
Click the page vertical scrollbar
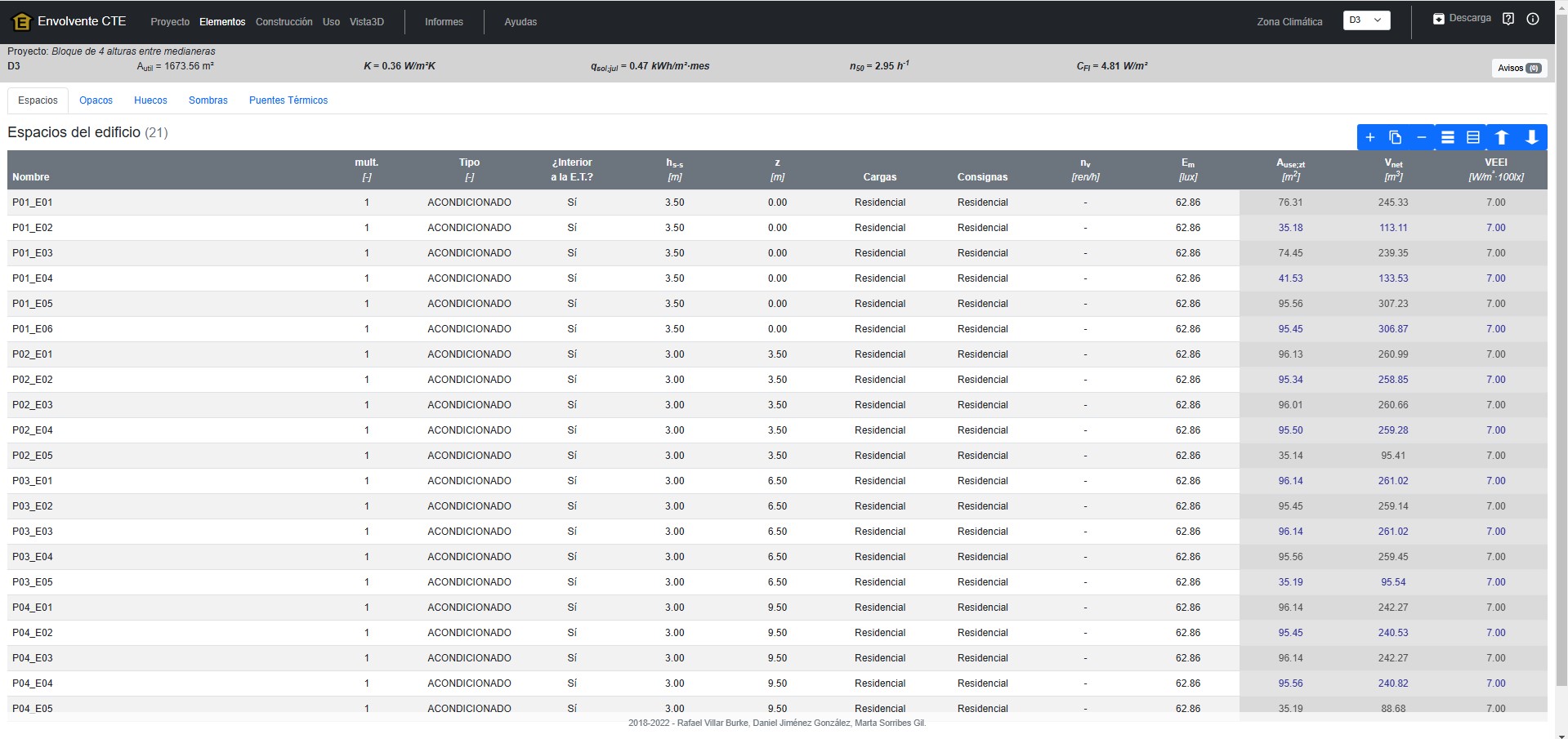(1561, 351)
